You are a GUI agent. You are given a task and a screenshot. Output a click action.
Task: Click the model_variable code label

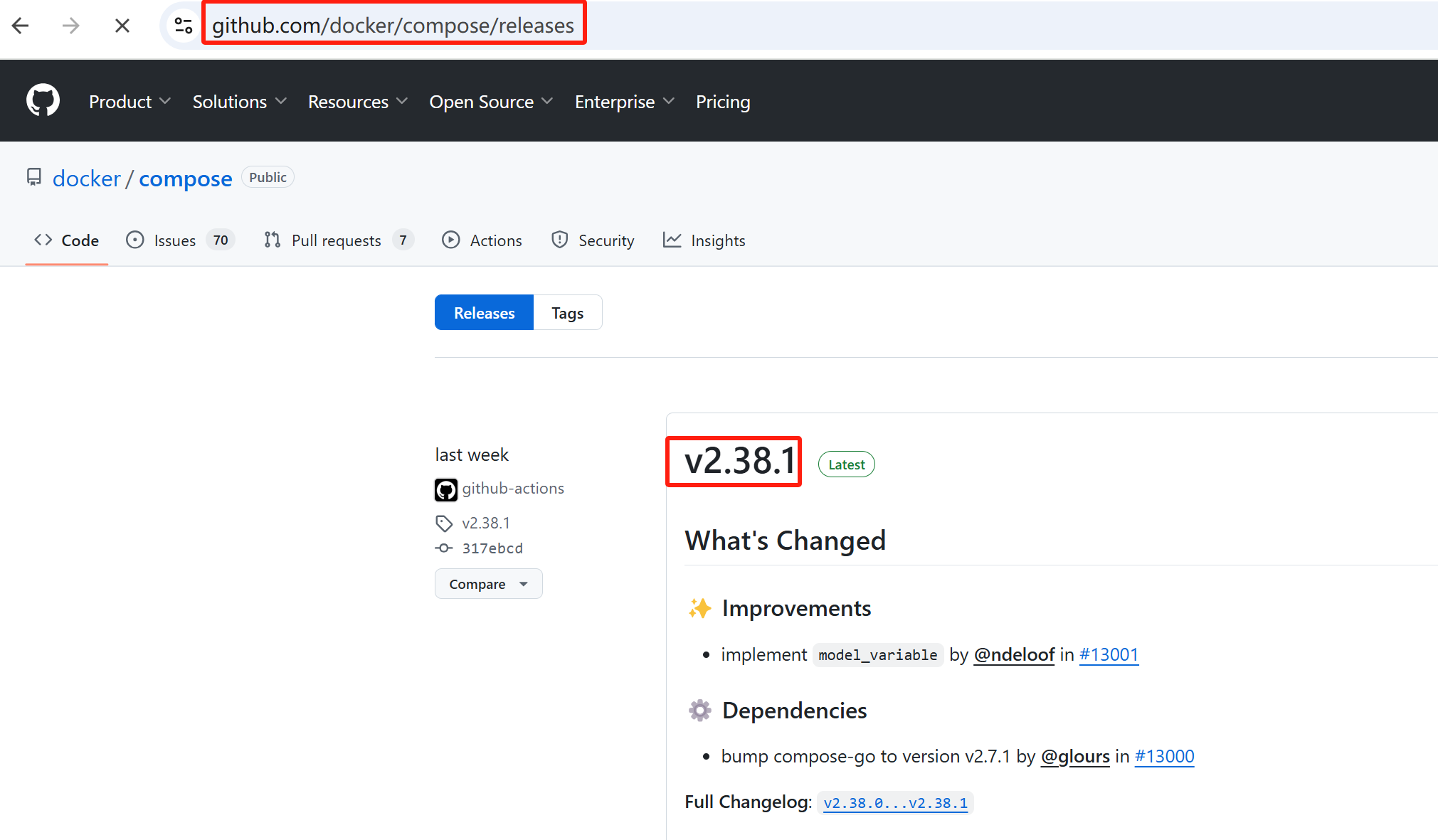[878, 654]
